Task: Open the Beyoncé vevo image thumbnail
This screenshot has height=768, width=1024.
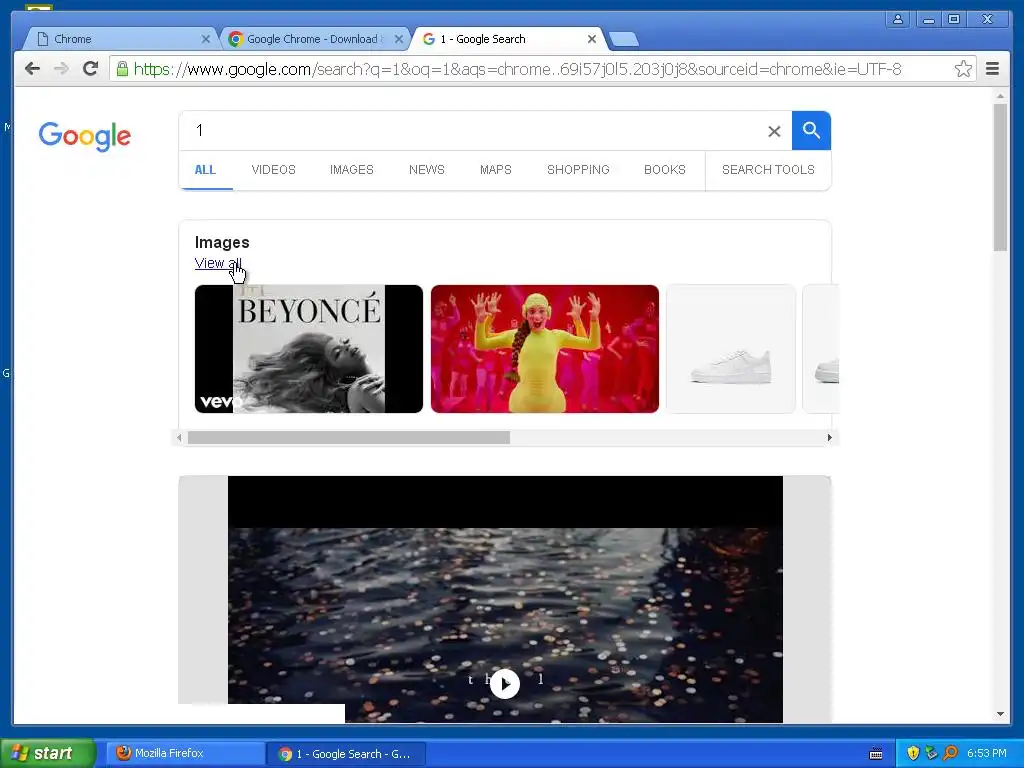Action: coord(309,349)
